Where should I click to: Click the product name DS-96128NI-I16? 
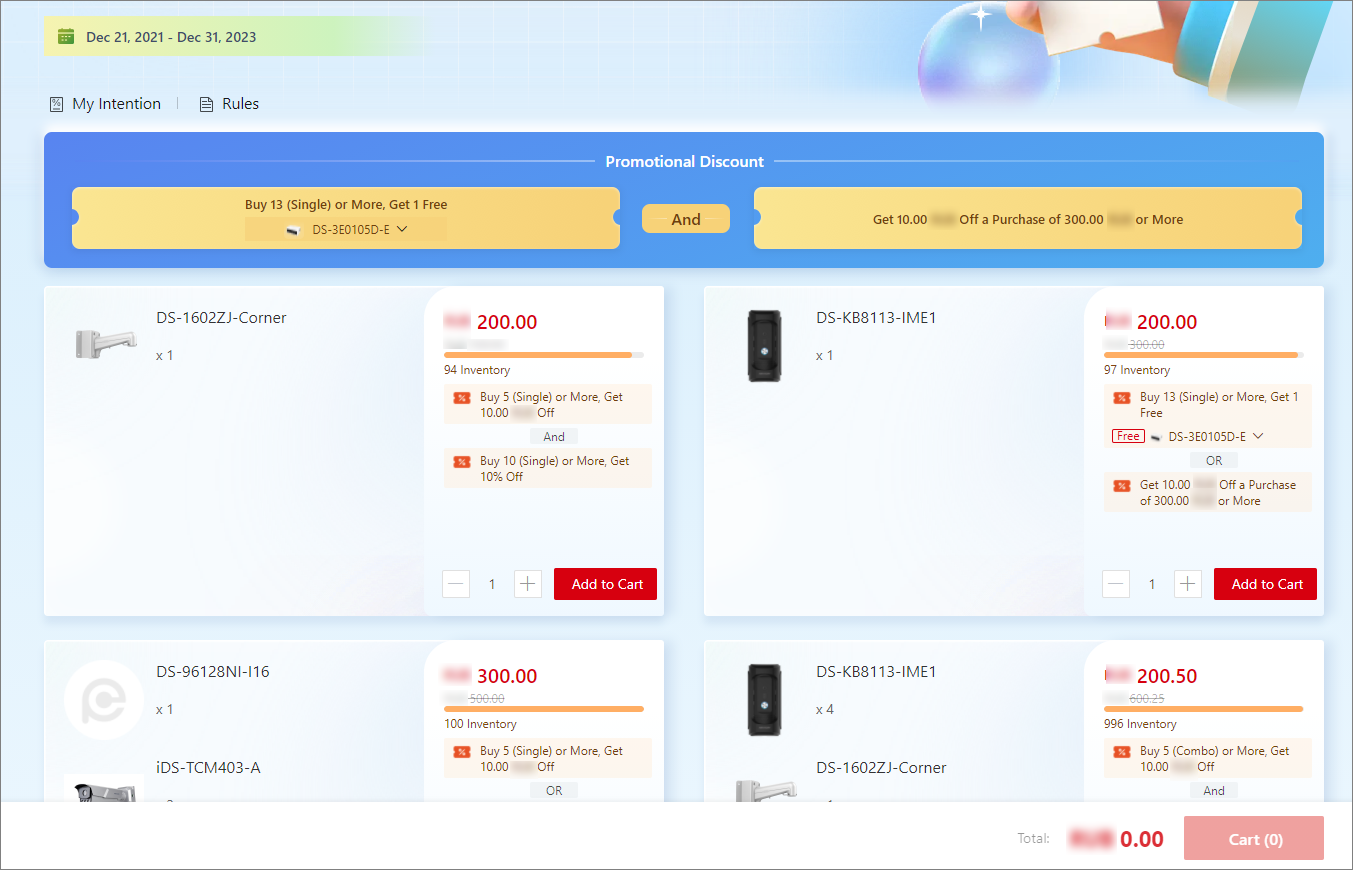(213, 672)
